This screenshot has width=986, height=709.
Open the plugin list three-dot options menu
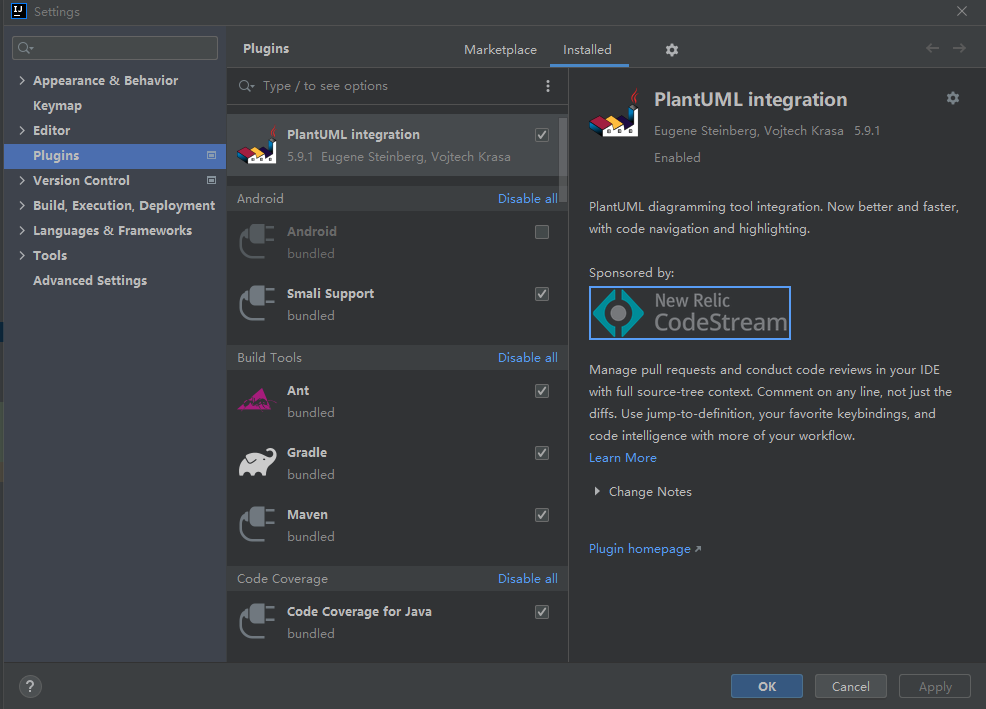(548, 86)
